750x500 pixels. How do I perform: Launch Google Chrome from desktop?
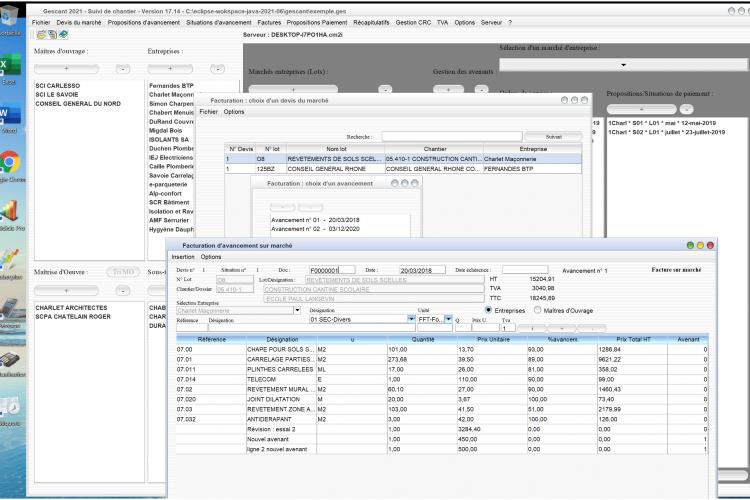pos(11,165)
